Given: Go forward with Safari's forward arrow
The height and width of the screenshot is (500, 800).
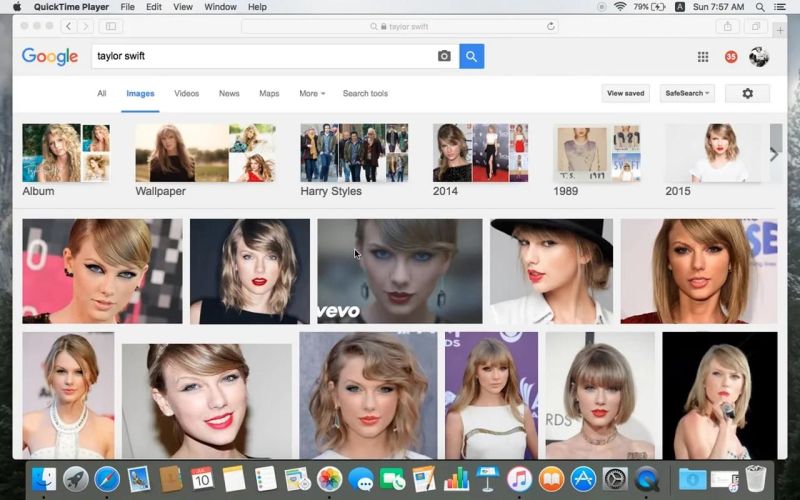Looking at the screenshot, I should (x=85, y=27).
